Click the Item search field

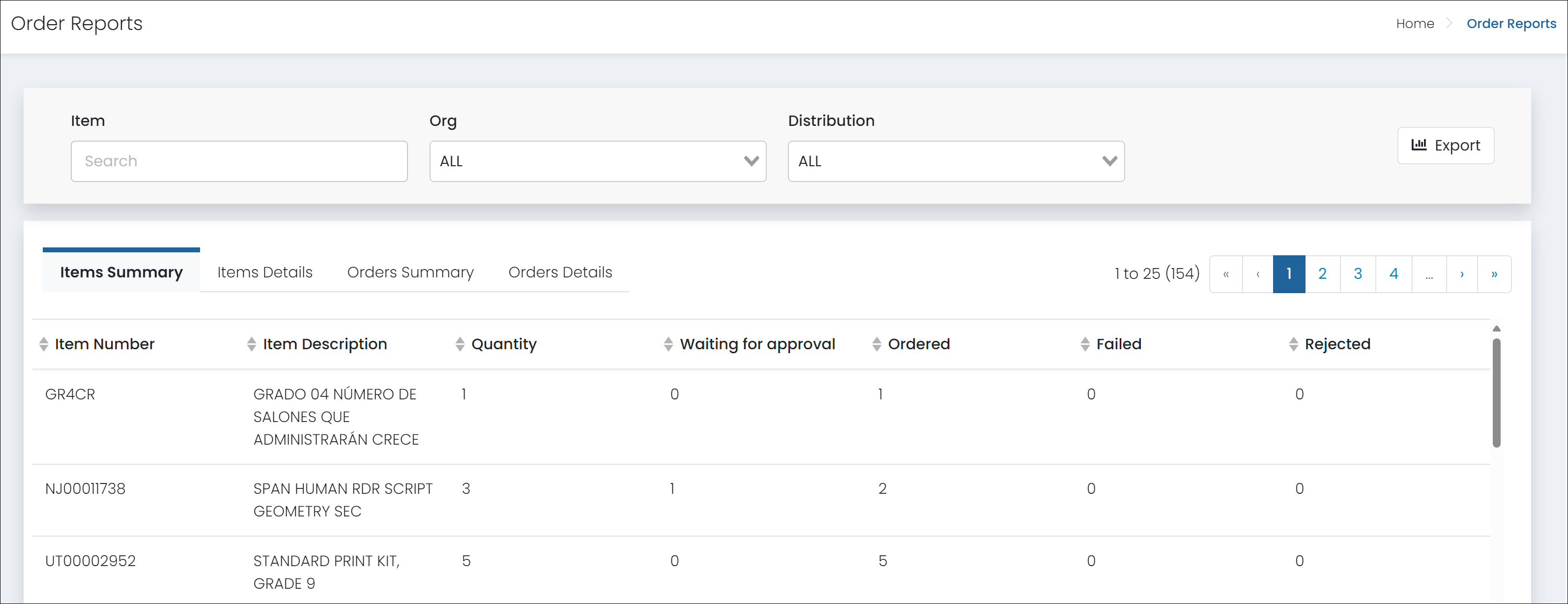click(x=238, y=161)
